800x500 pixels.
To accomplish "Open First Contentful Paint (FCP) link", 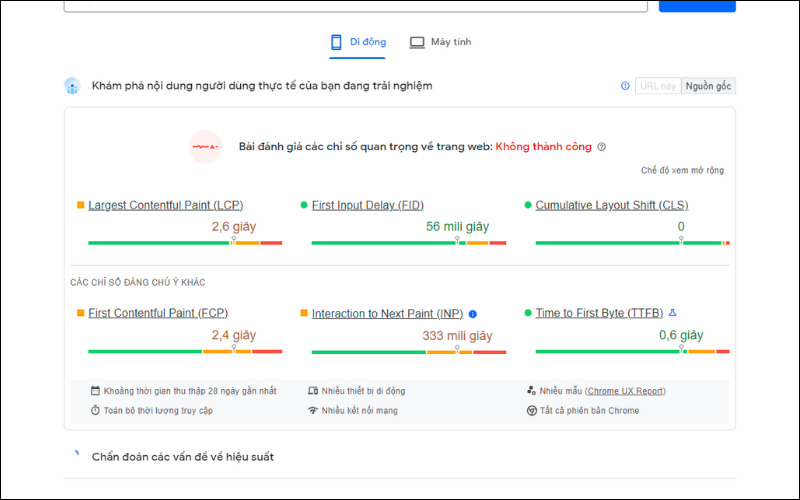I will (158, 313).
